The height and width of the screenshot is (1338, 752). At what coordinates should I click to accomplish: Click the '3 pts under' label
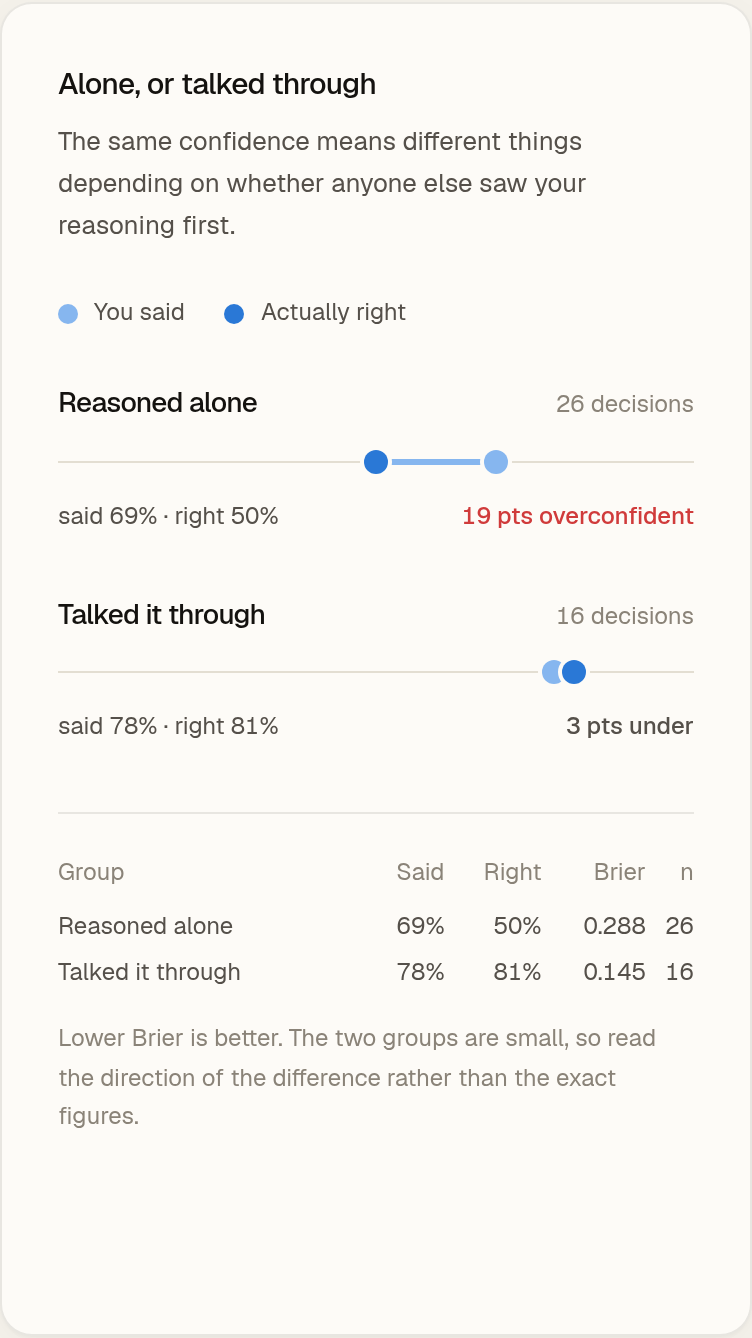click(x=630, y=726)
